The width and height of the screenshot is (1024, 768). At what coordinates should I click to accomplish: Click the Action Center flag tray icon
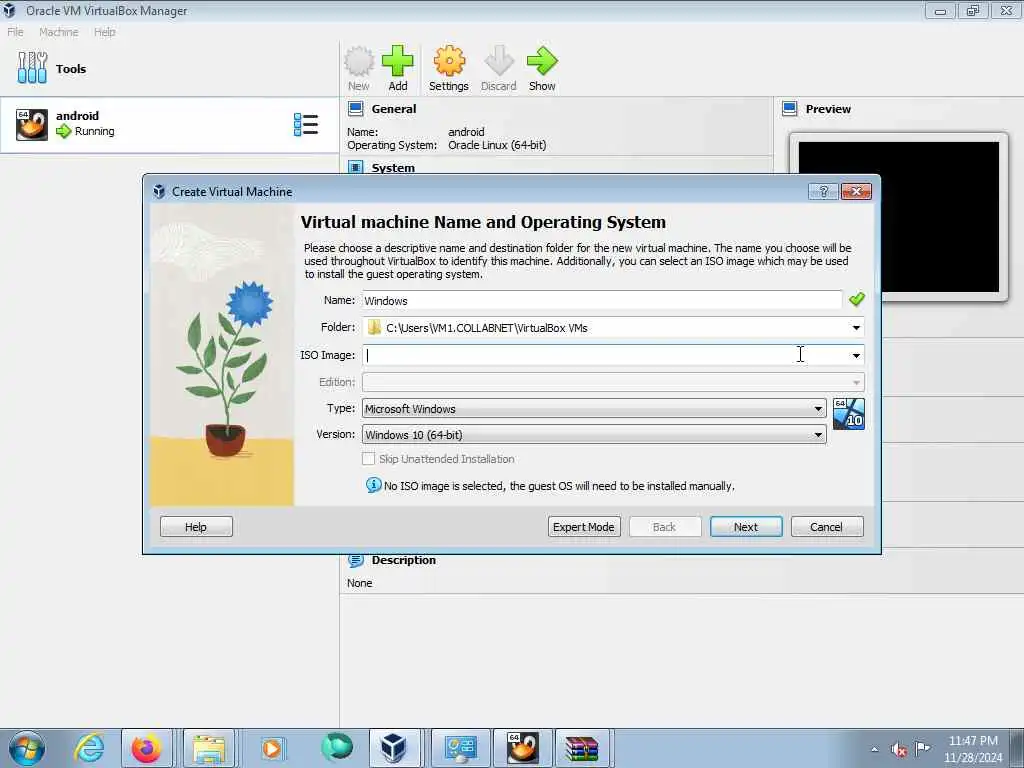(x=922, y=748)
